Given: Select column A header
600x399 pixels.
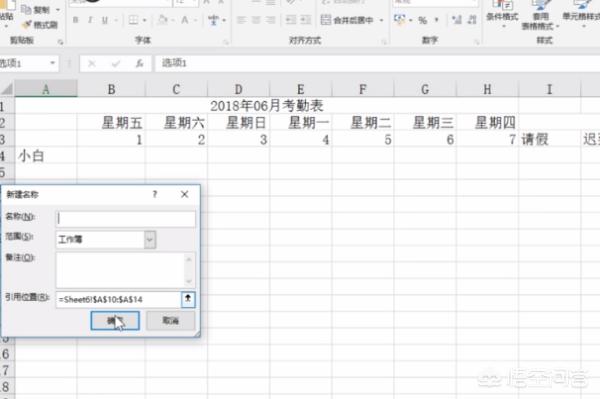Looking at the screenshot, I should coord(46,89).
